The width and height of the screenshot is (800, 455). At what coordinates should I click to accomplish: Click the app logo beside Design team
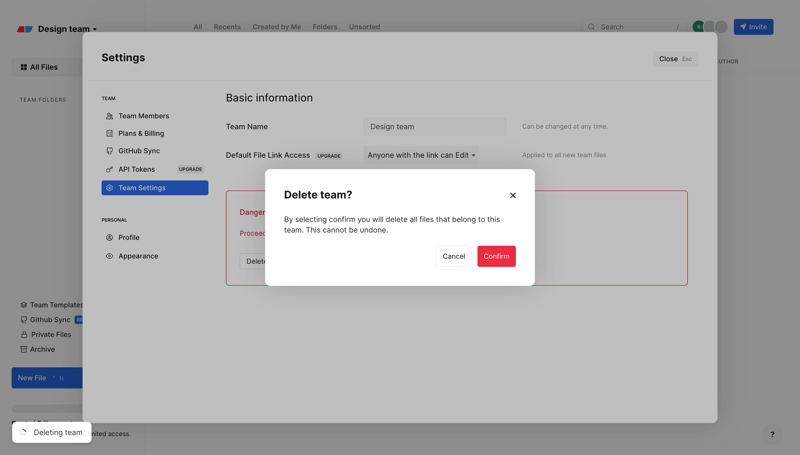(x=24, y=29)
